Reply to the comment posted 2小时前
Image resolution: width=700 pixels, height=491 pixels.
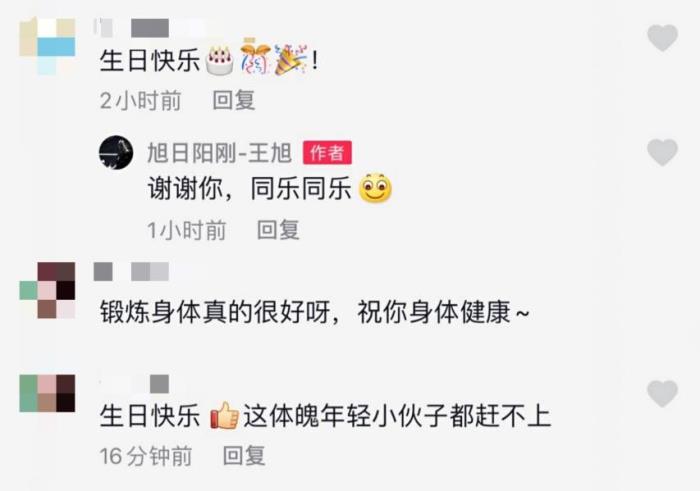pyautogui.click(x=233, y=100)
